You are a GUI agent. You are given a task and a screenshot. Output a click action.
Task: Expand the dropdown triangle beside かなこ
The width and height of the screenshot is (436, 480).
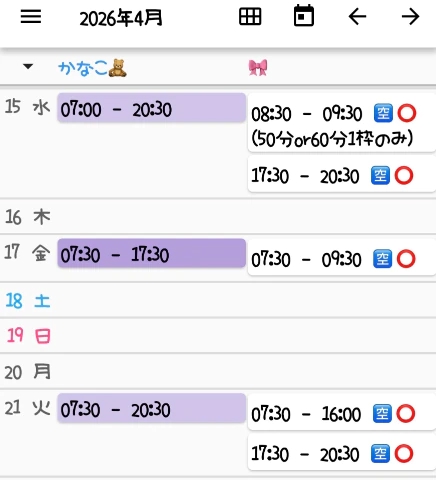point(28,66)
